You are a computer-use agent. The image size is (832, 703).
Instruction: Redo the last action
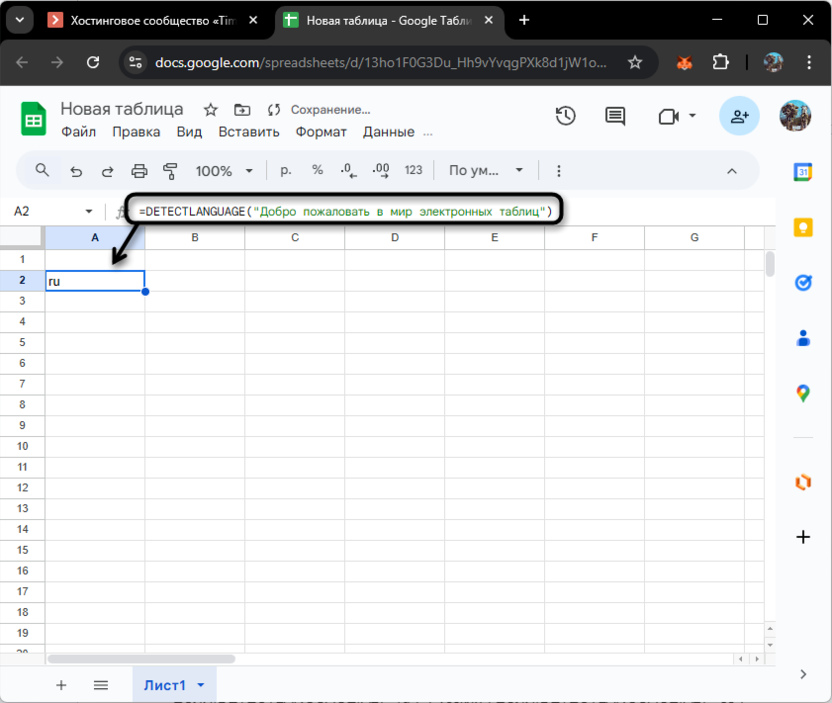click(108, 171)
